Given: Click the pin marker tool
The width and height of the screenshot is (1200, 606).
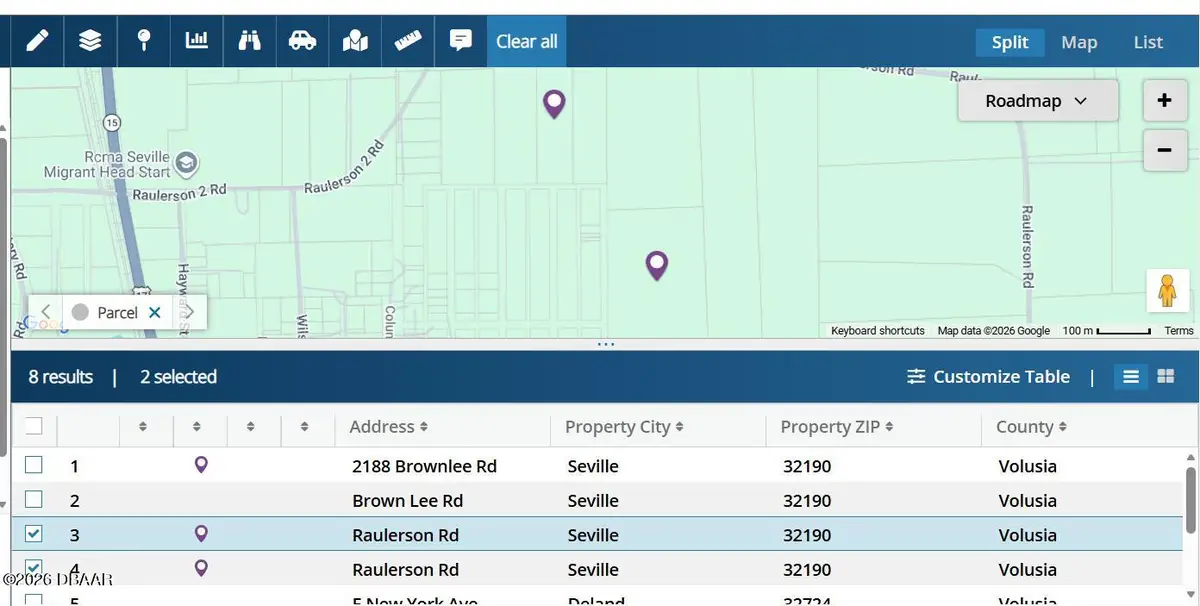Looking at the screenshot, I should pos(144,41).
